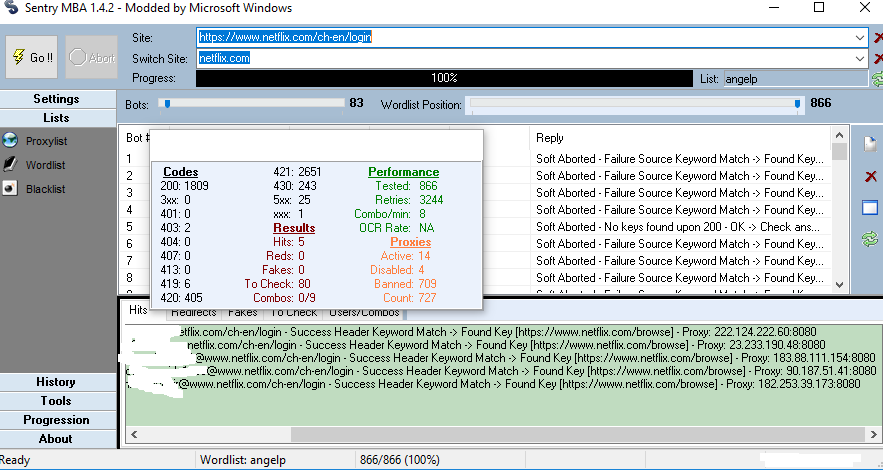Open the Wordlist pen icon
The width and height of the screenshot is (883, 470).
(x=11, y=164)
